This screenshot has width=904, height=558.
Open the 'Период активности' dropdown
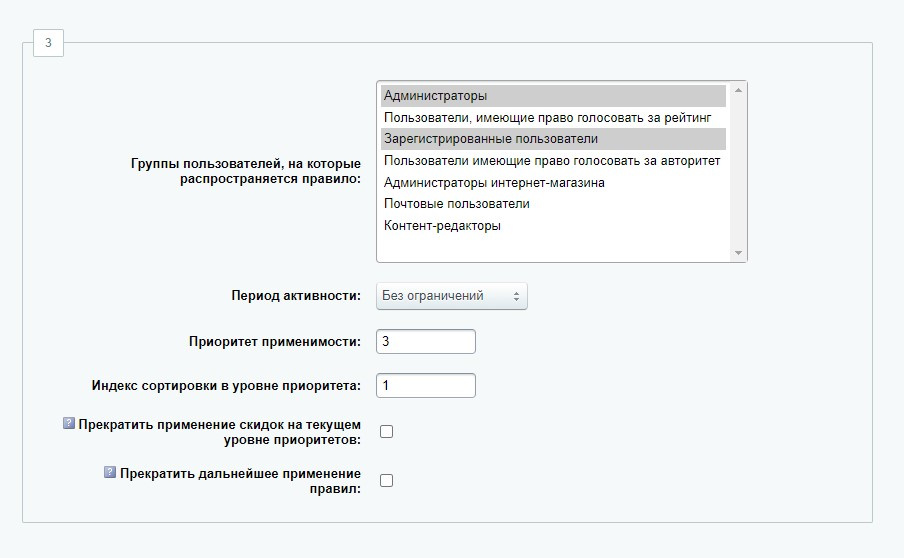click(x=451, y=296)
